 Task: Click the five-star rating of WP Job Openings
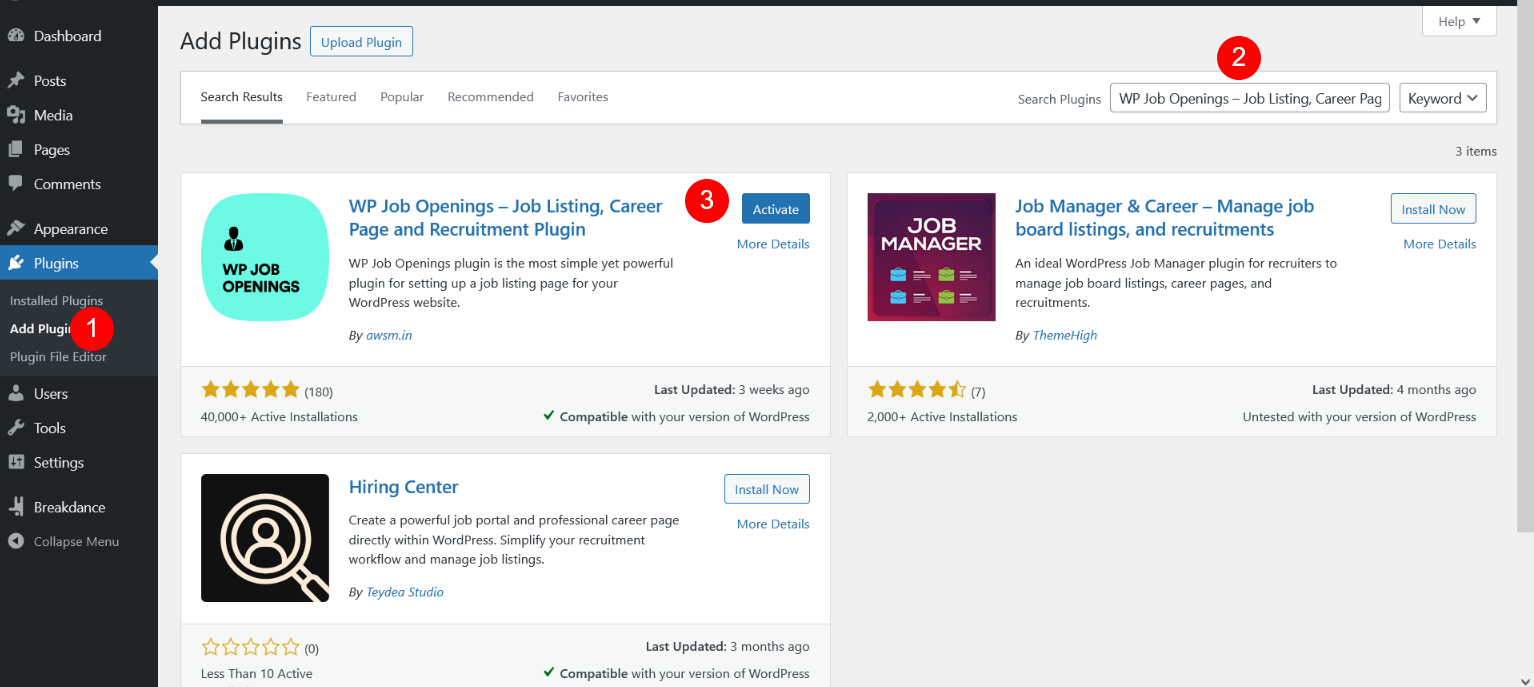pyautogui.click(x=250, y=390)
